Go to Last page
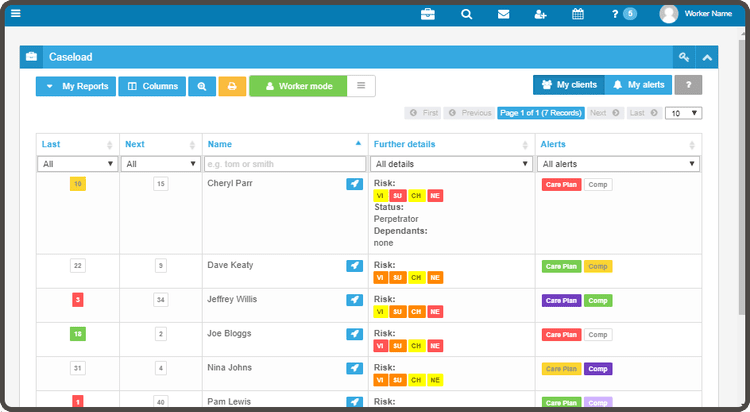 point(644,113)
